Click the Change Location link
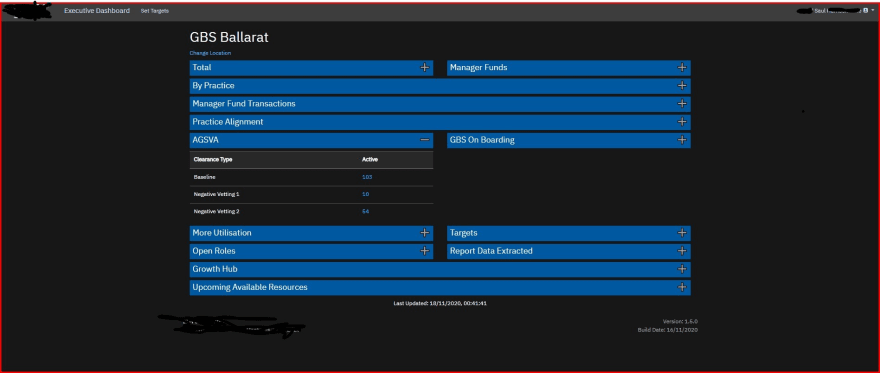The image size is (880, 373). click(210, 53)
